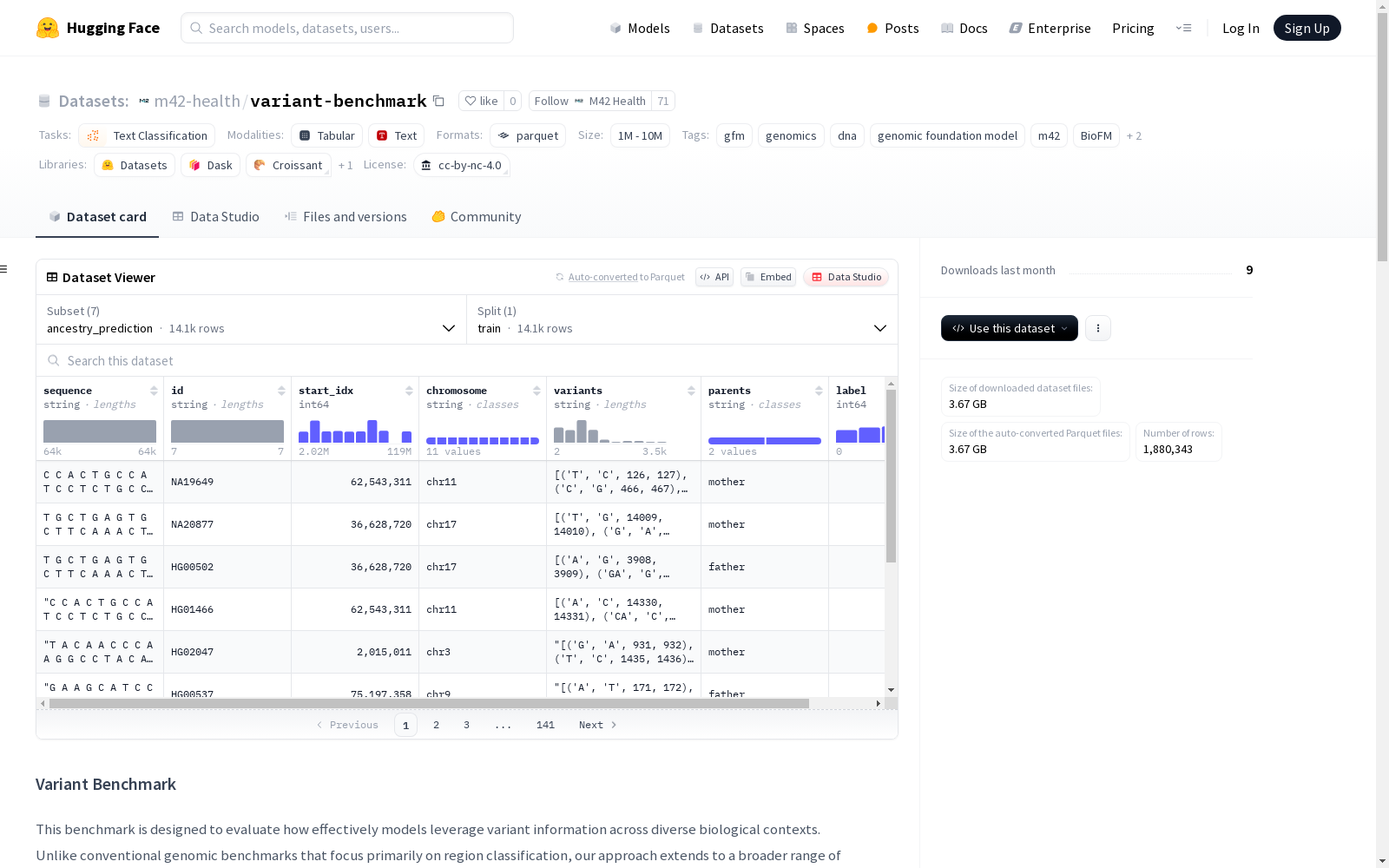The width and height of the screenshot is (1389, 868).
Task: Click the Text modality tag
Action: click(x=396, y=135)
